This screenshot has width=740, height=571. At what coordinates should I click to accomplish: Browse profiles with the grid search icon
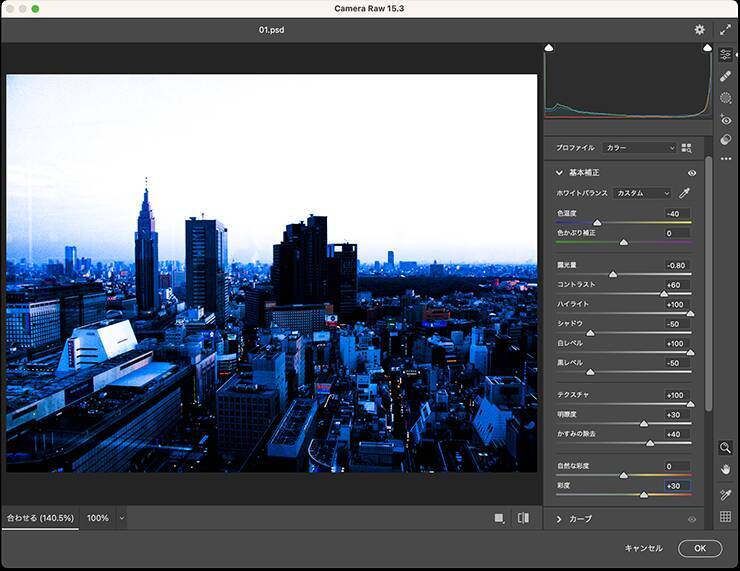tap(686, 148)
